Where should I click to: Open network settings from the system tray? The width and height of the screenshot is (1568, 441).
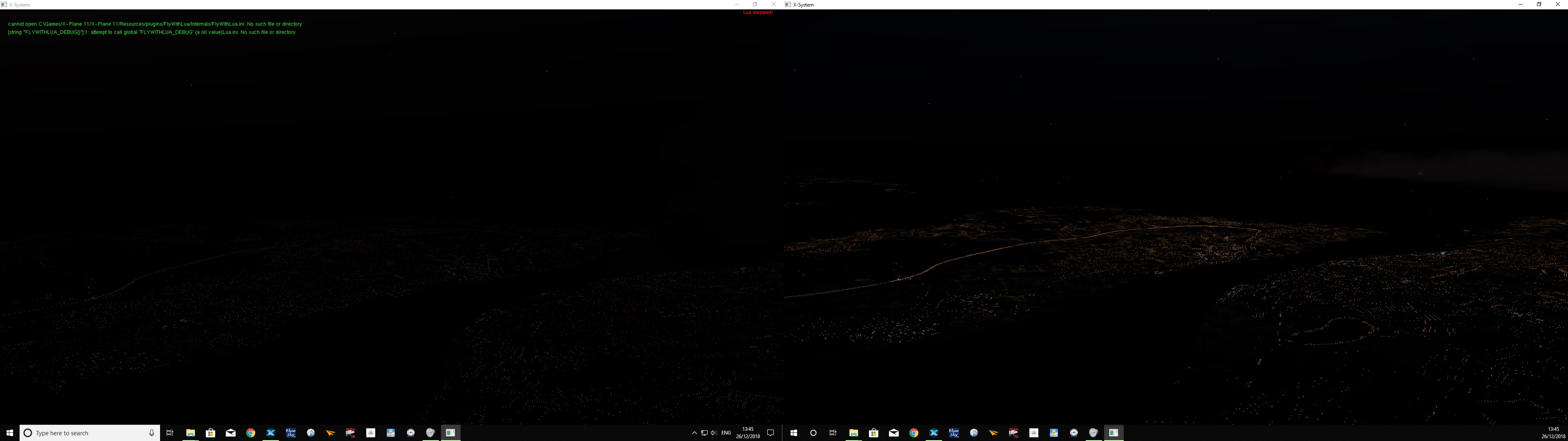[x=704, y=433]
